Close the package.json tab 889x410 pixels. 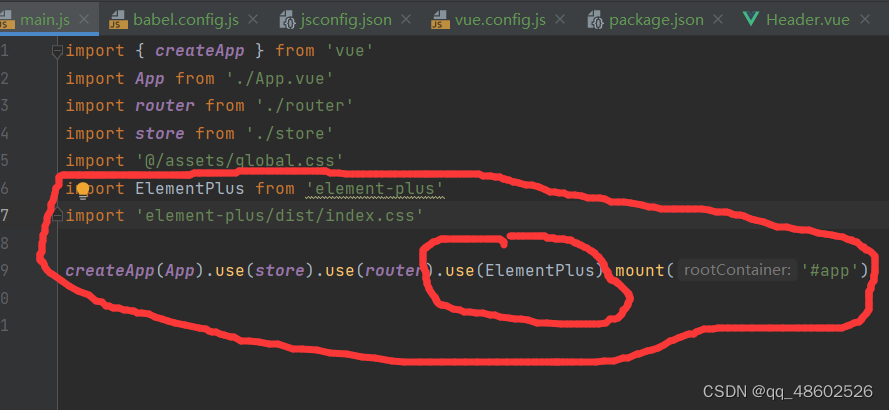coord(718,19)
